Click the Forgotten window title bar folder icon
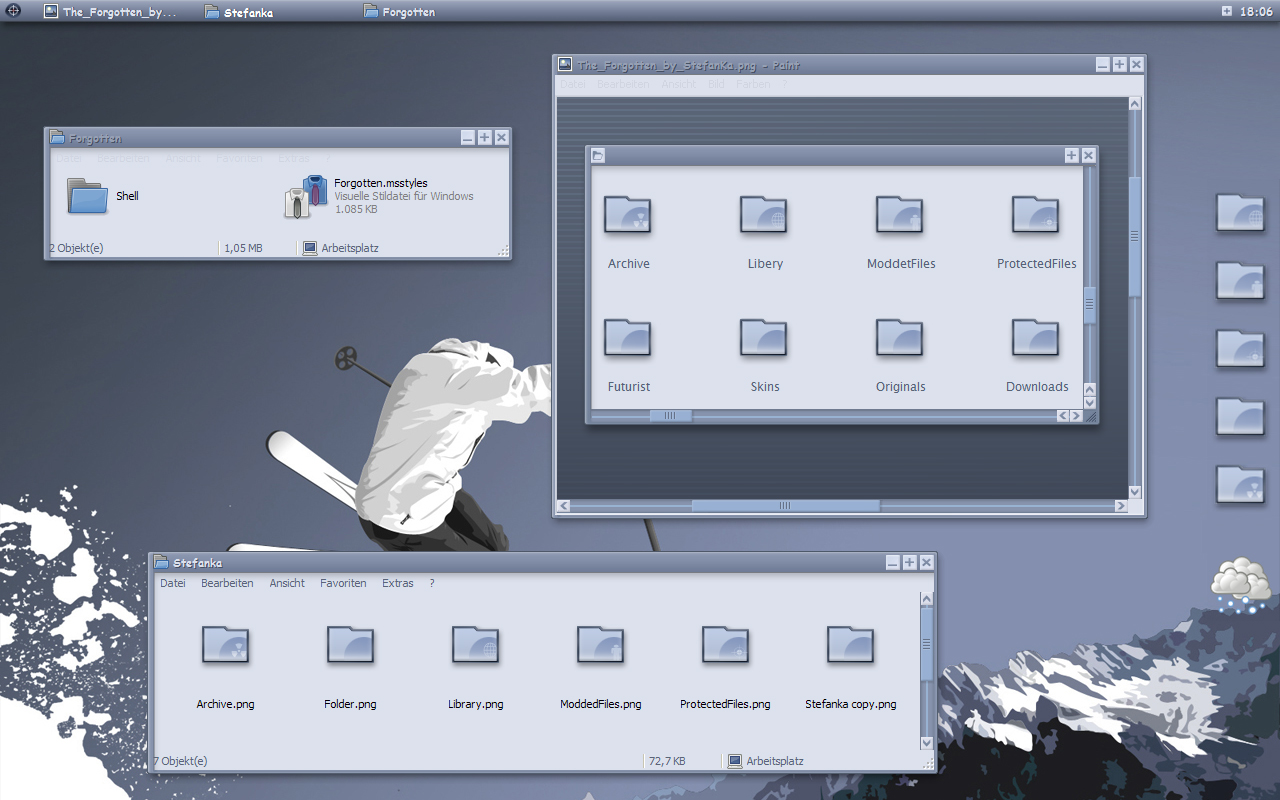Image resolution: width=1280 pixels, height=800 pixels. [57, 138]
